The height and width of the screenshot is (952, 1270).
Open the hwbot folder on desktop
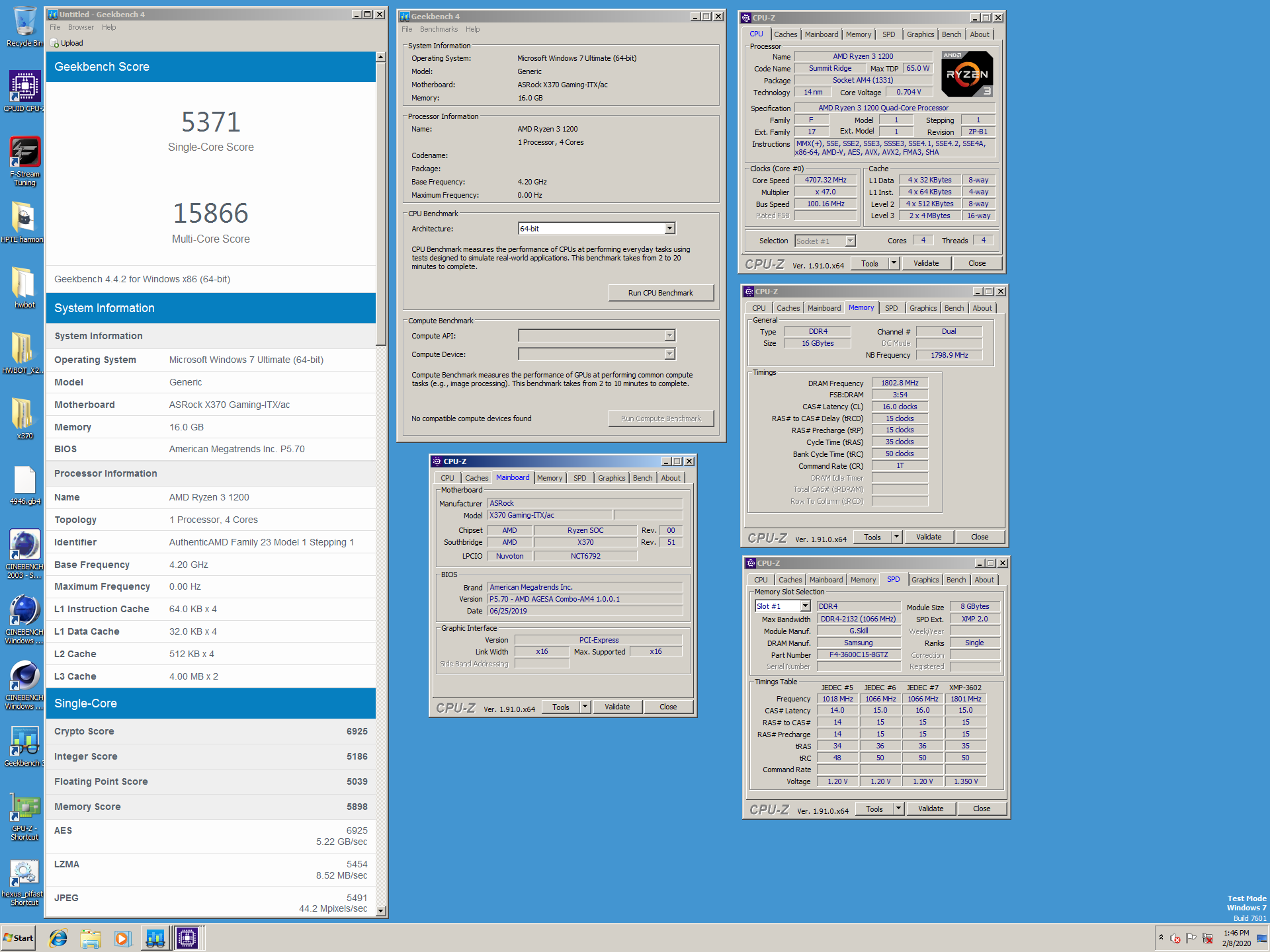tap(24, 288)
